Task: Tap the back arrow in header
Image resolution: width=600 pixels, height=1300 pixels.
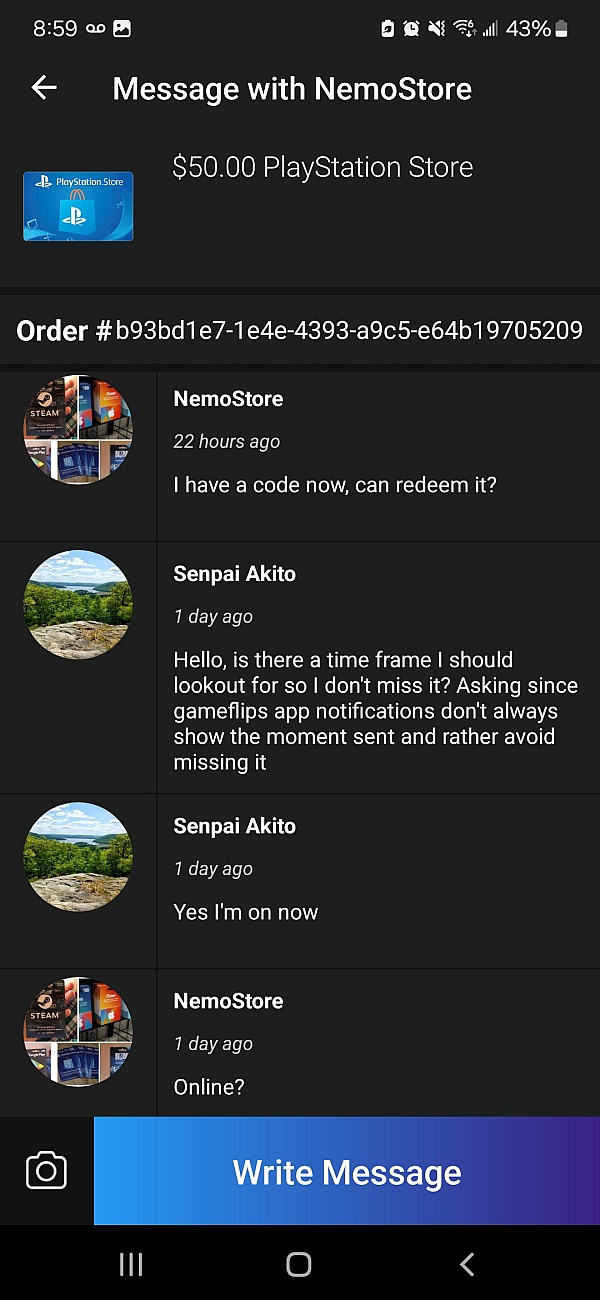Action: [x=44, y=88]
